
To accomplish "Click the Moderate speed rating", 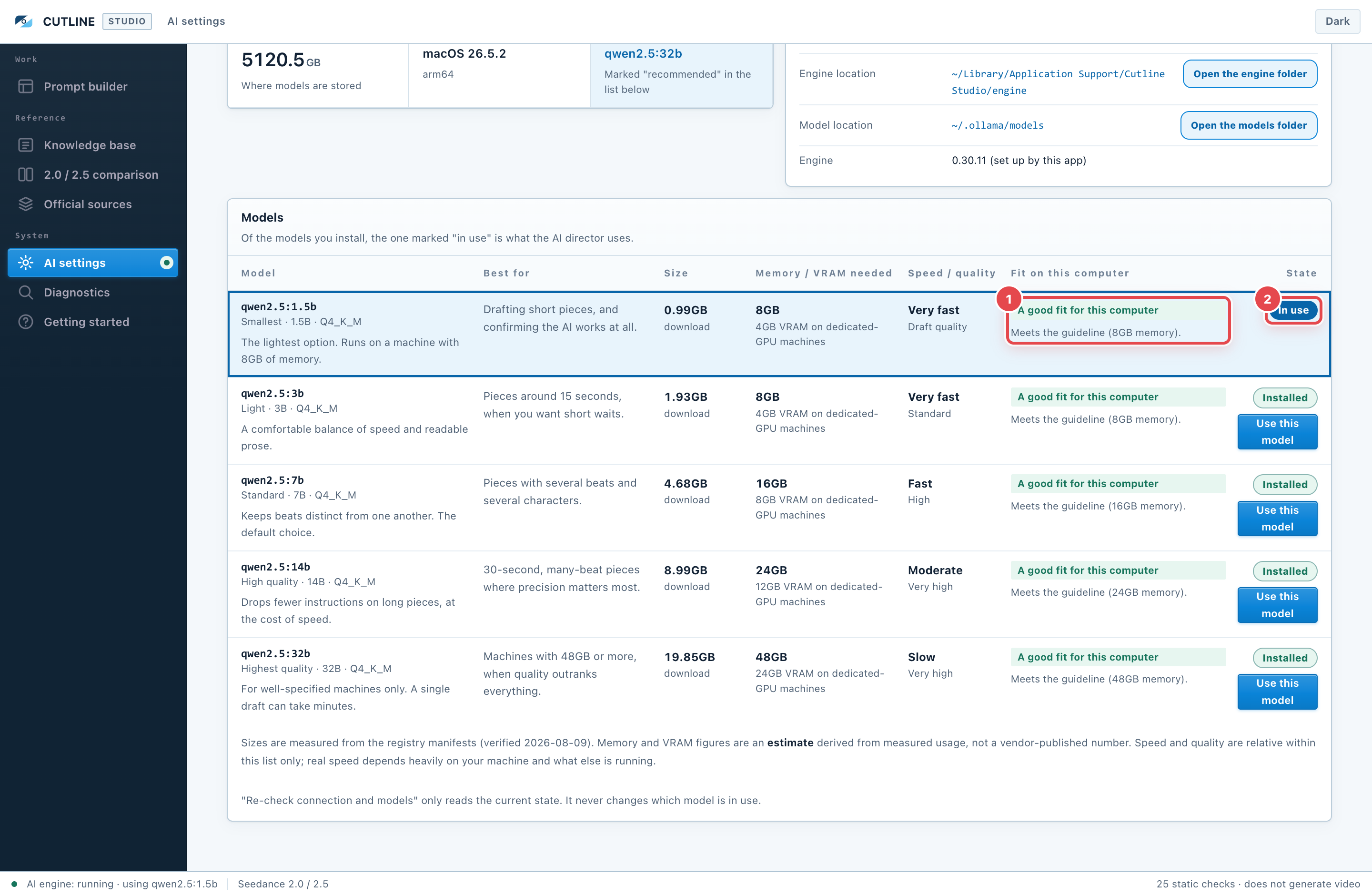I will click(x=935, y=570).
